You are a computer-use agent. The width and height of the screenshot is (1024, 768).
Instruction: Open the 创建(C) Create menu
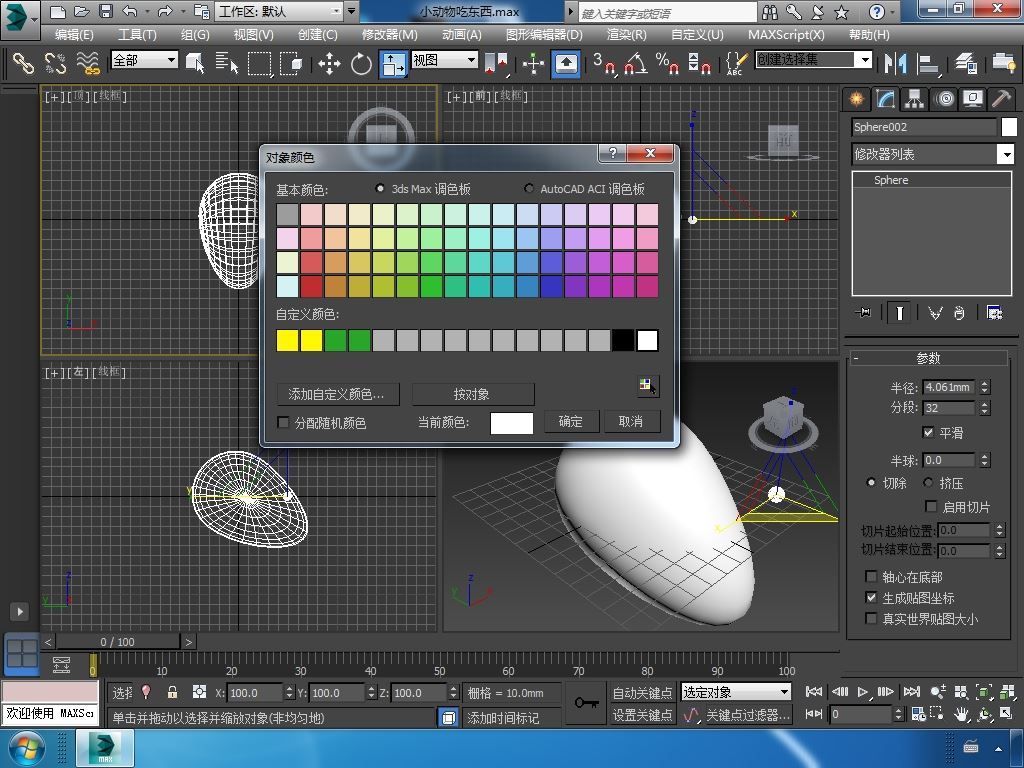(318, 35)
